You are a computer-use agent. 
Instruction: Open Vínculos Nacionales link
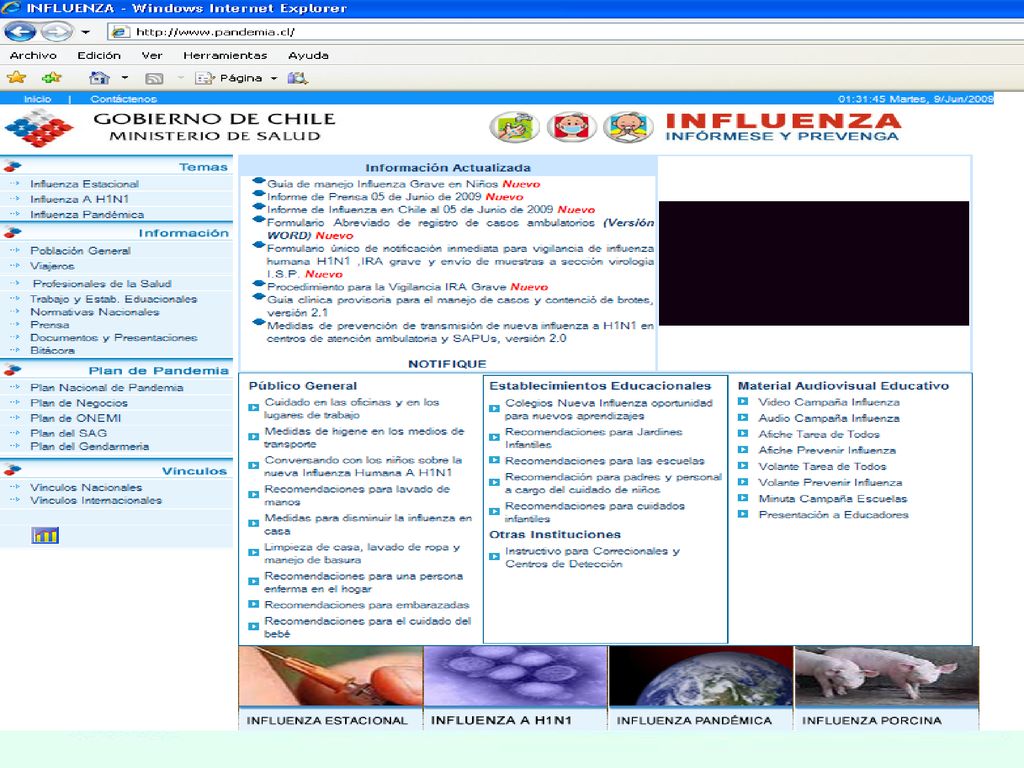point(86,487)
